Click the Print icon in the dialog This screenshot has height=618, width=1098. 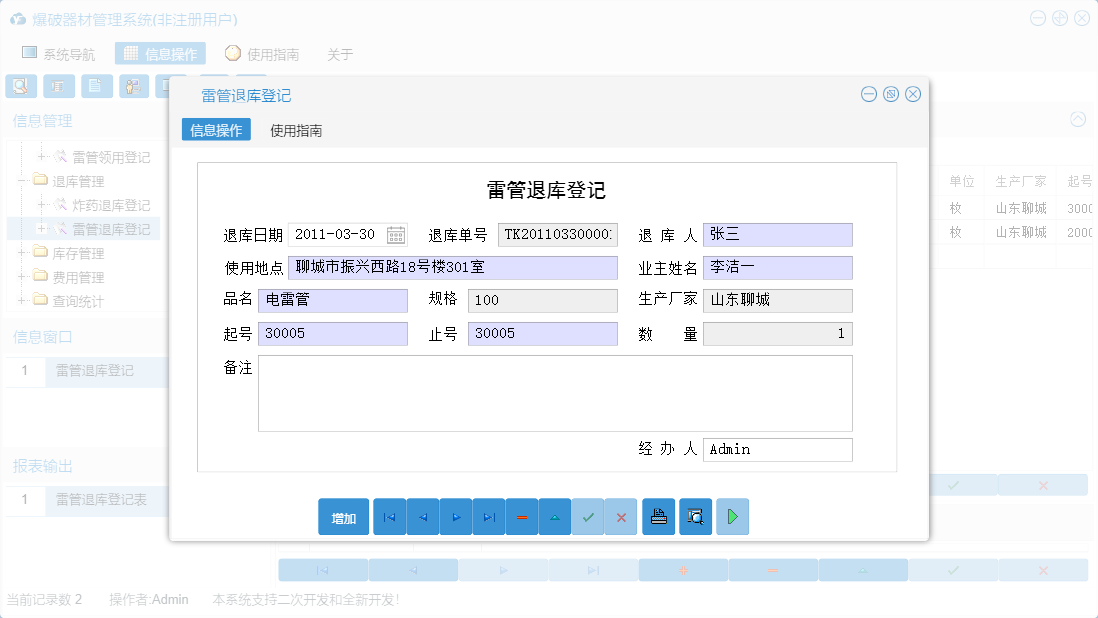click(x=658, y=517)
